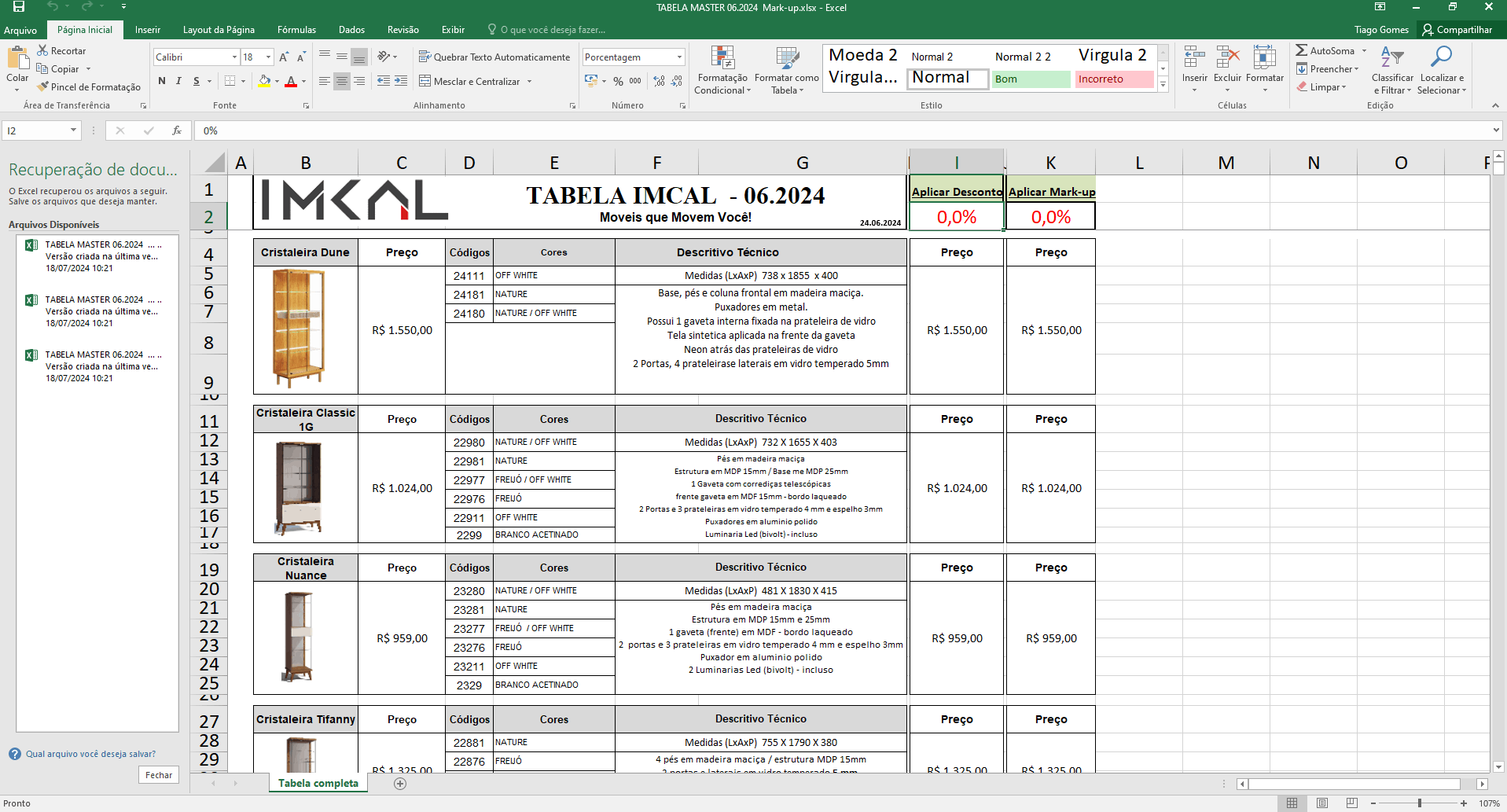
Task: Apply the Bom cell style
Action: coord(1031,79)
